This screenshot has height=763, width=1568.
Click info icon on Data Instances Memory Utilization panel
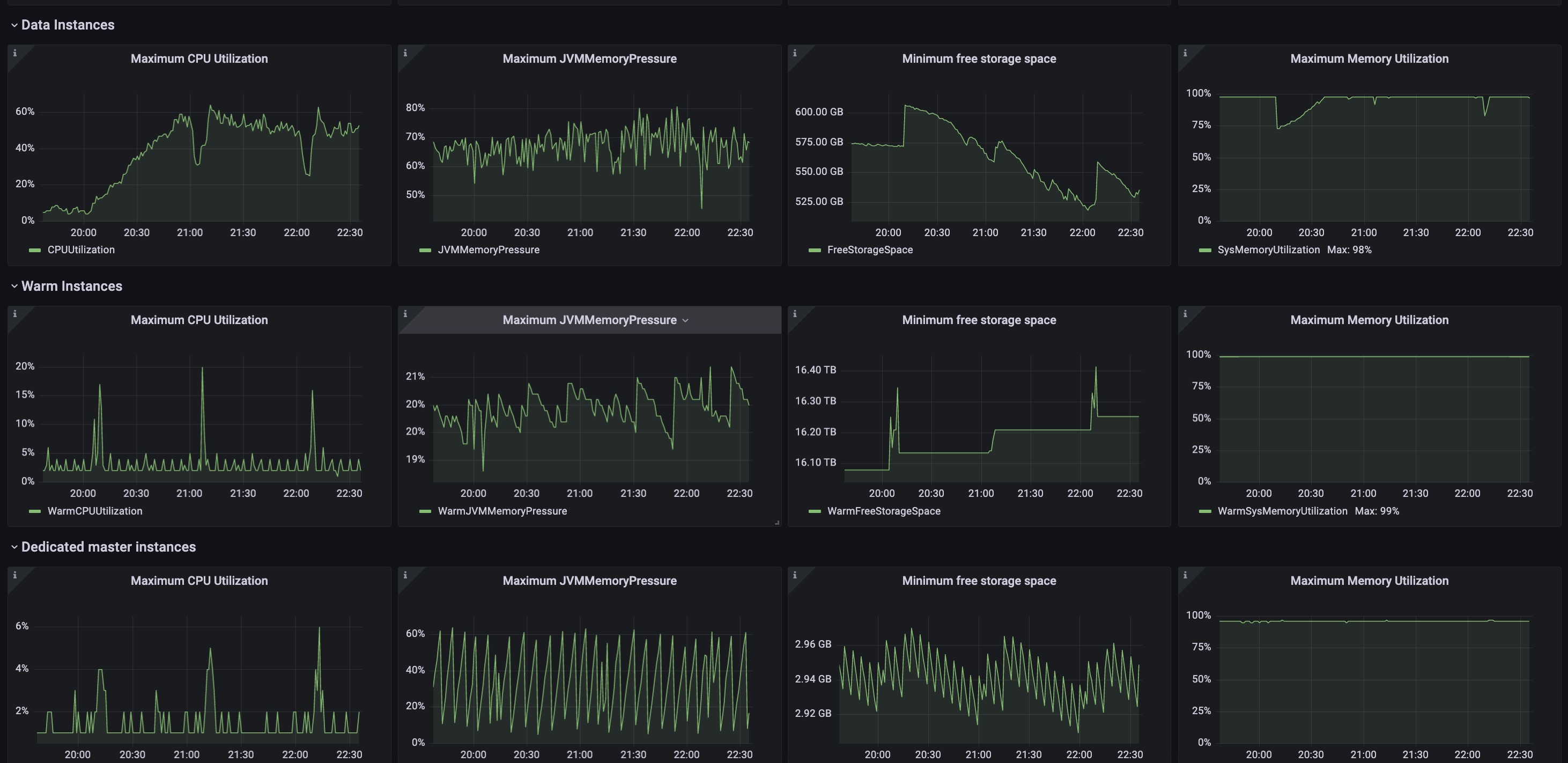coord(1185,53)
